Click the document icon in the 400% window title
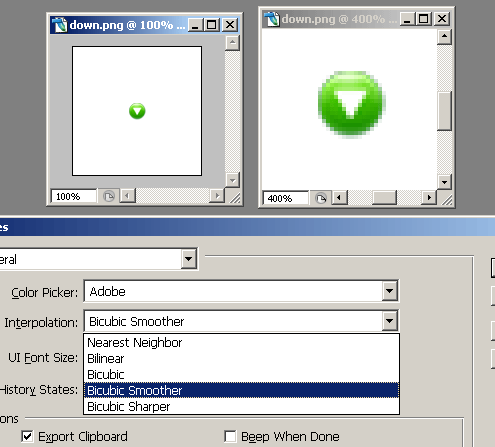This screenshot has width=495, height=447. click(x=272, y=19)
